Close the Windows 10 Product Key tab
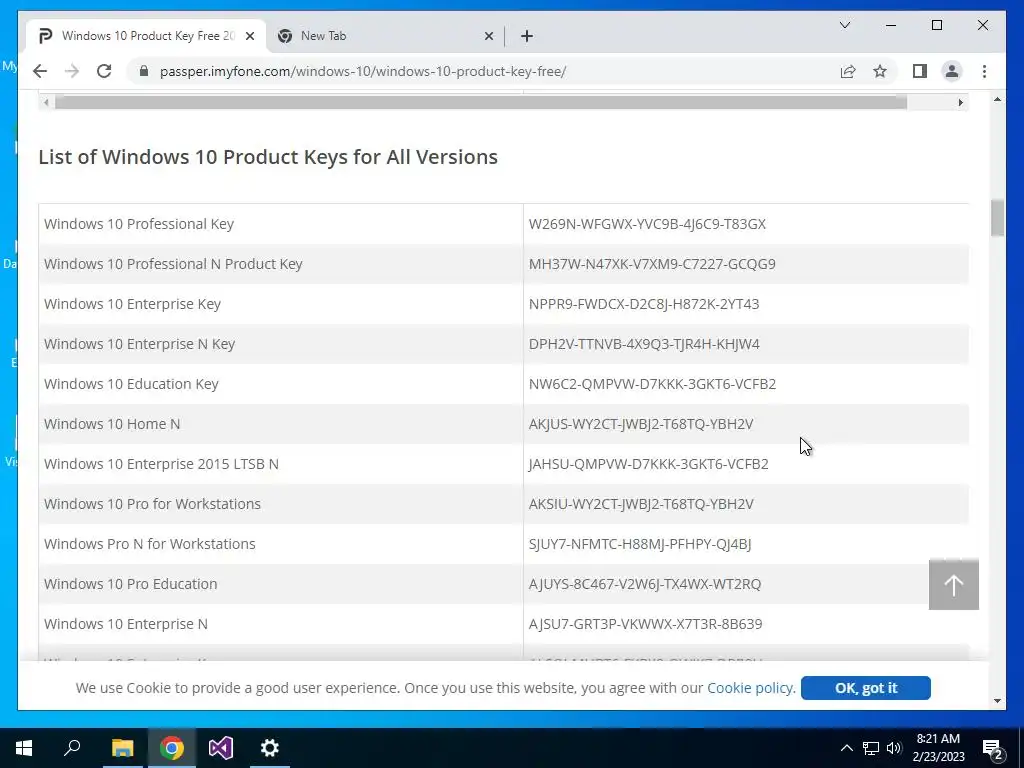Image resolution: width=1024 pixels, height=768 pixels. pyautogui.click(x=249, y=36)
